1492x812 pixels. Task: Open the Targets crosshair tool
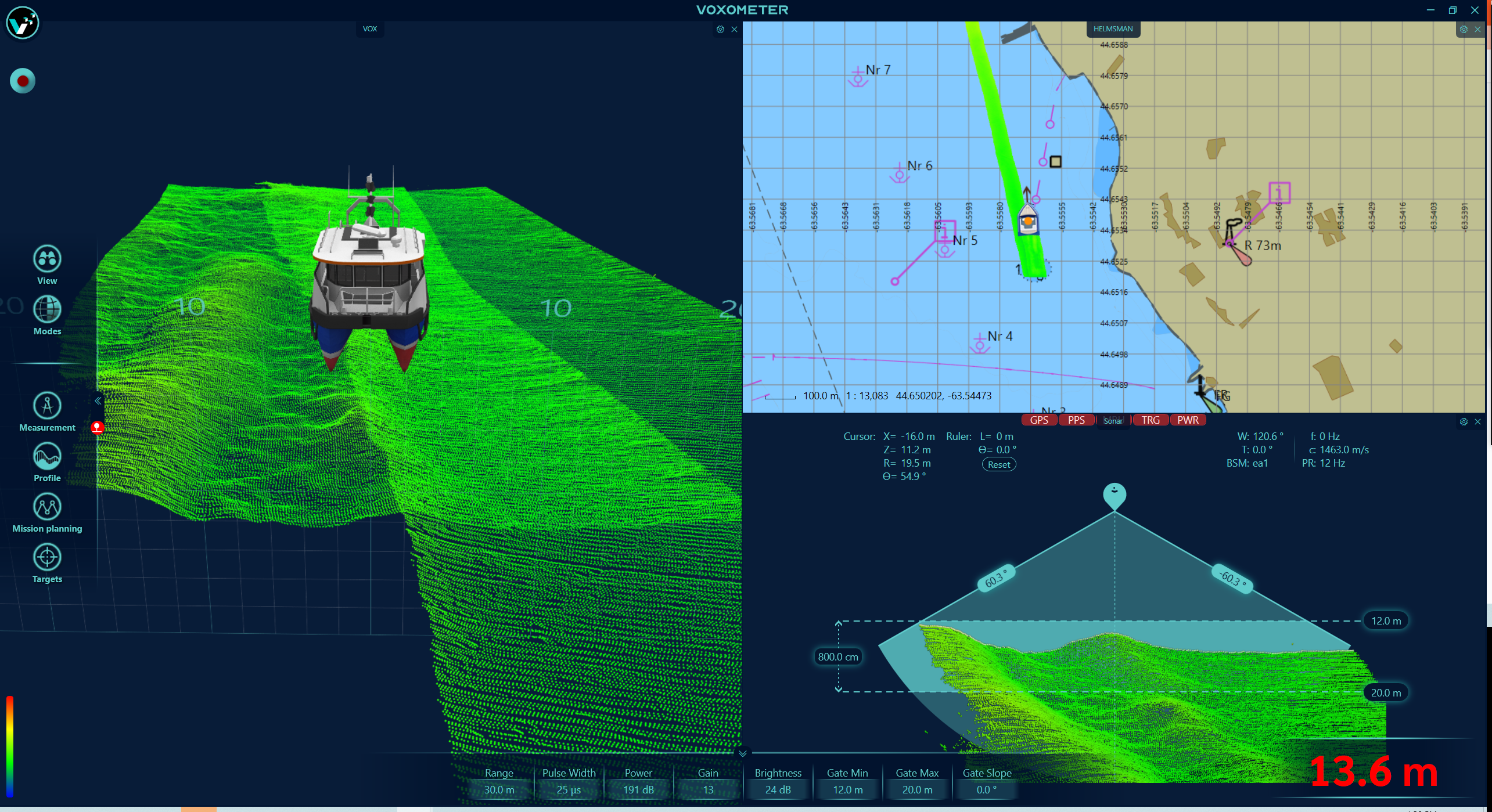coord(47,557)
